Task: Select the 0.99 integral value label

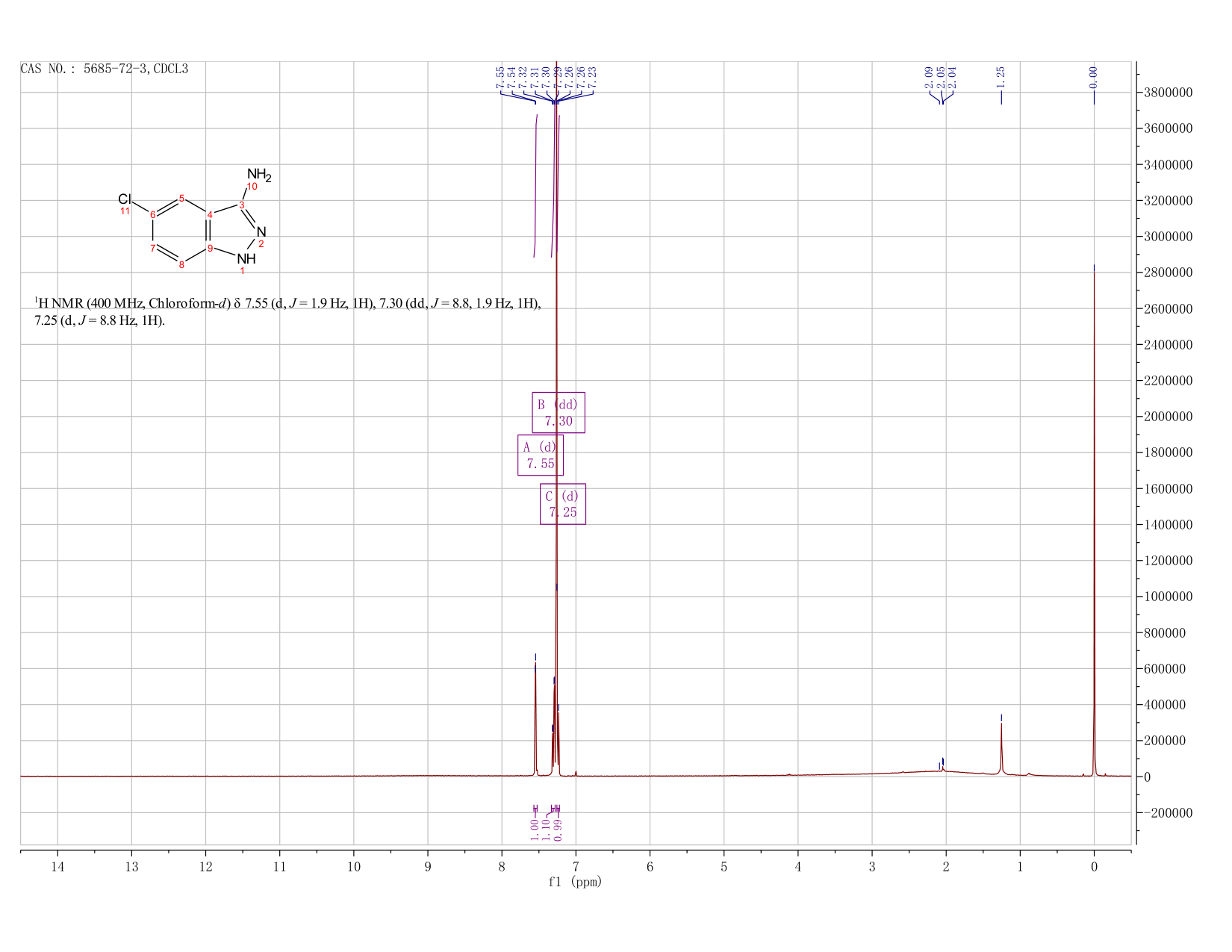Action: 558,829
